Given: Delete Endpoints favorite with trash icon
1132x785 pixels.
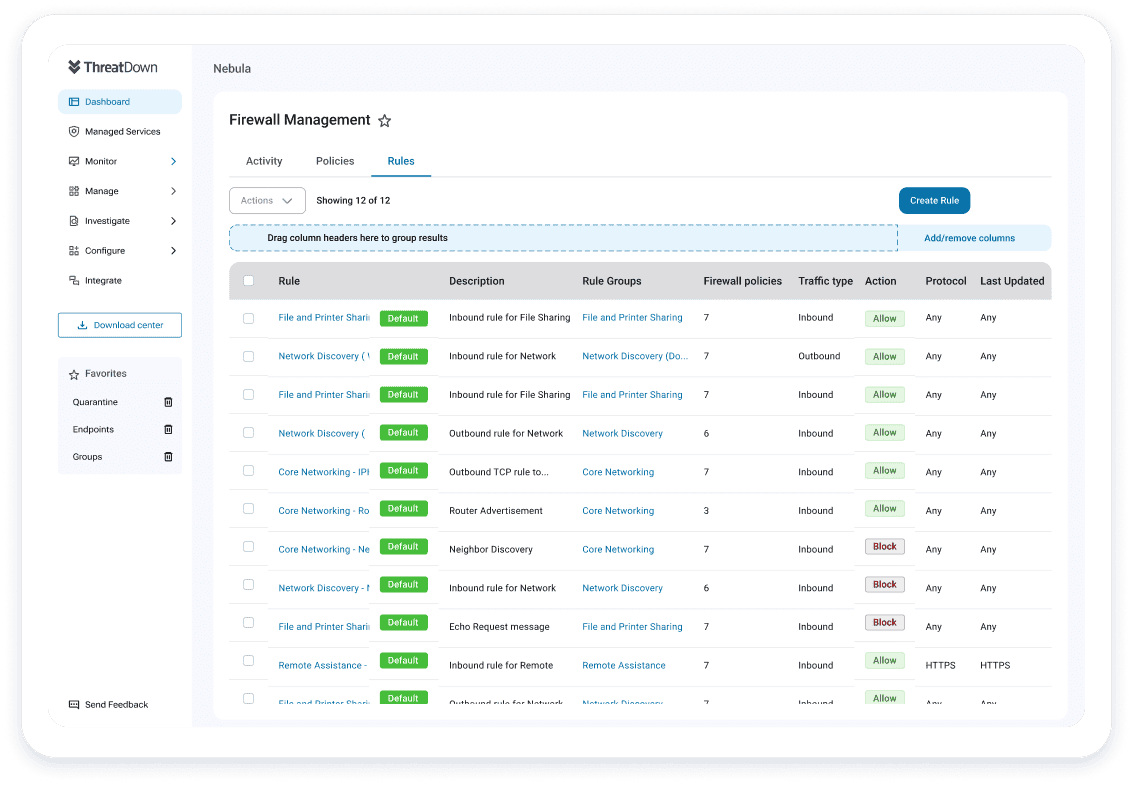Looking at the screenshot, I should pos(168,429).
